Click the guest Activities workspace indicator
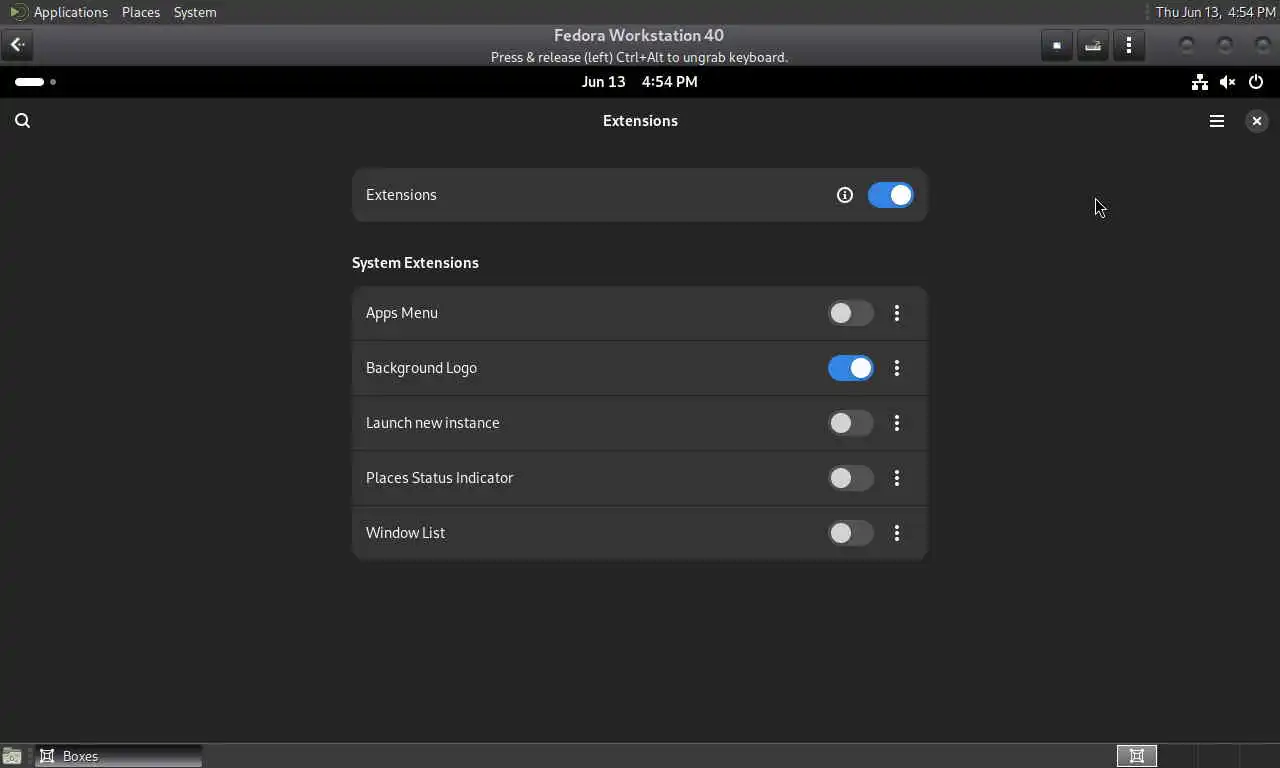1280x768 pixels. coord(35,82)
